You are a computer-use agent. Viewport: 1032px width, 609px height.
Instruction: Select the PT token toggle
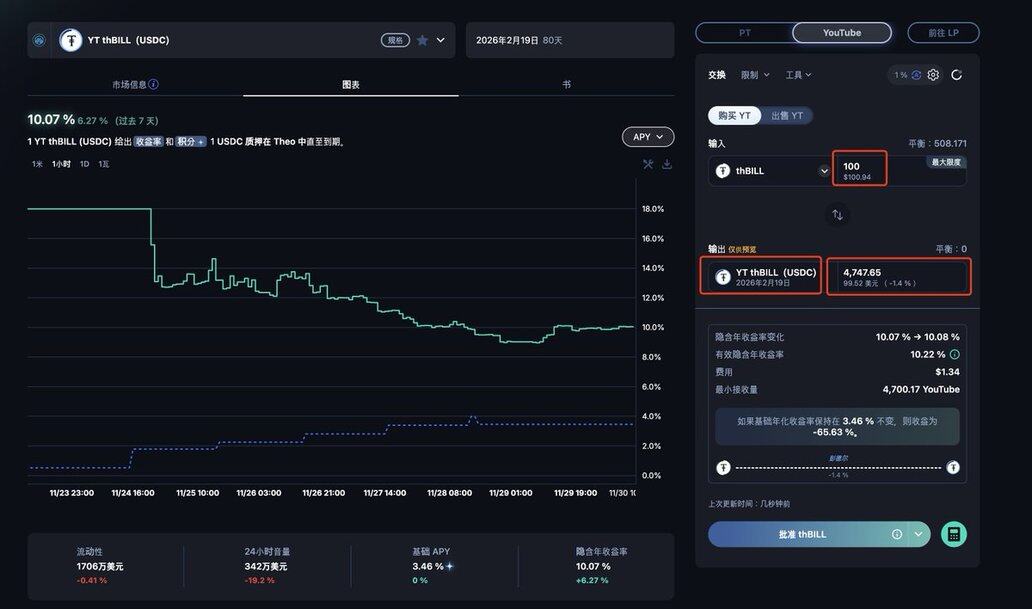click(745, 33)
